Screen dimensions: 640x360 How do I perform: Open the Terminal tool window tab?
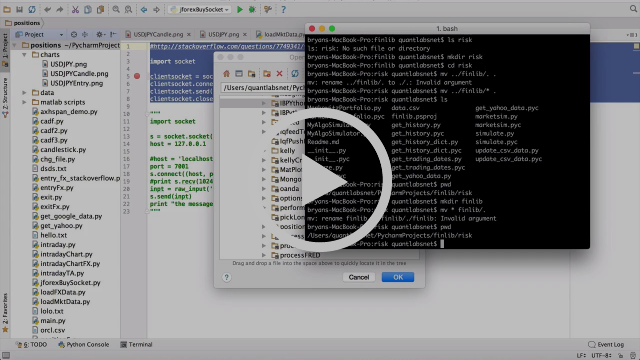[x=136, y=344]
